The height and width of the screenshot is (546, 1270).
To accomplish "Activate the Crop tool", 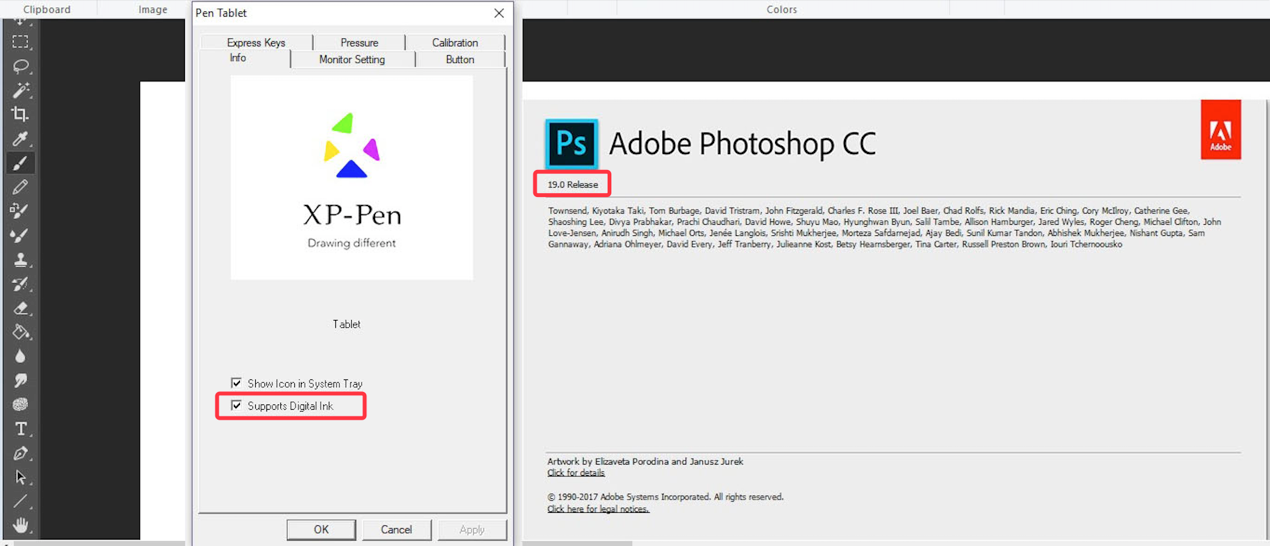I will point(20,114).
